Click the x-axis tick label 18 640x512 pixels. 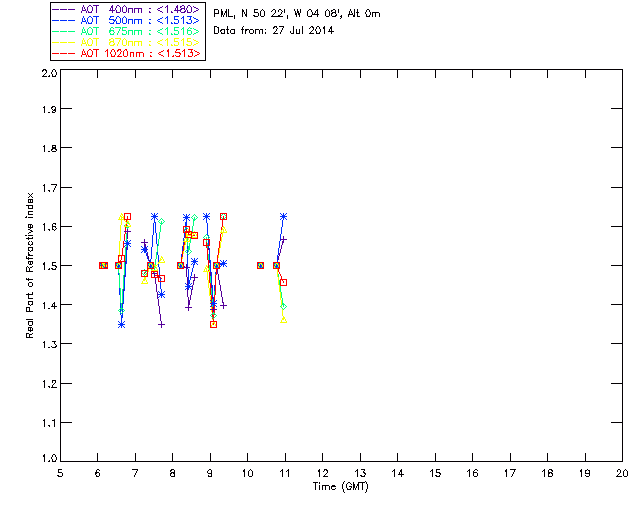[547, 473]
